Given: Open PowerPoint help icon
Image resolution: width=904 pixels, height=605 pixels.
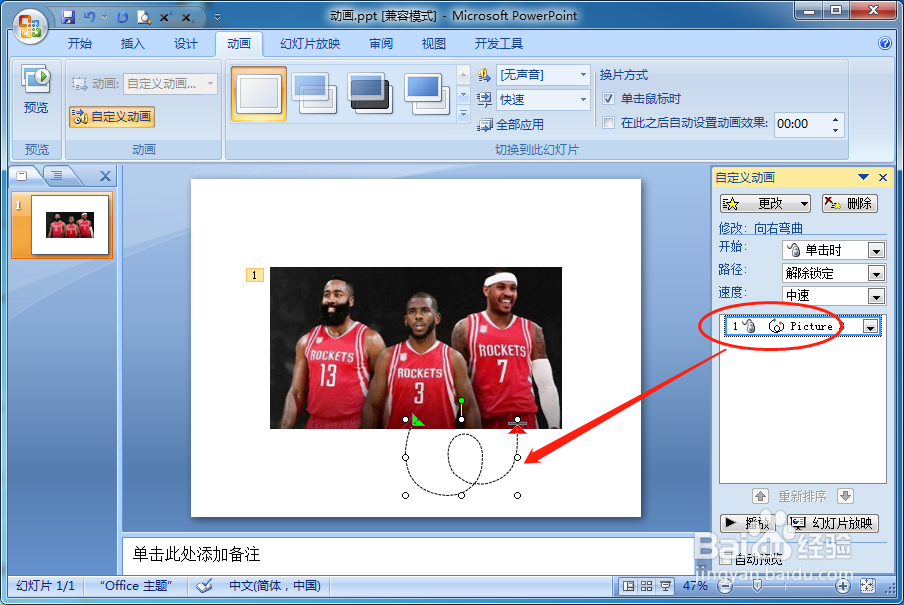Looking at the screenshot, I should [x=885, y=43].
